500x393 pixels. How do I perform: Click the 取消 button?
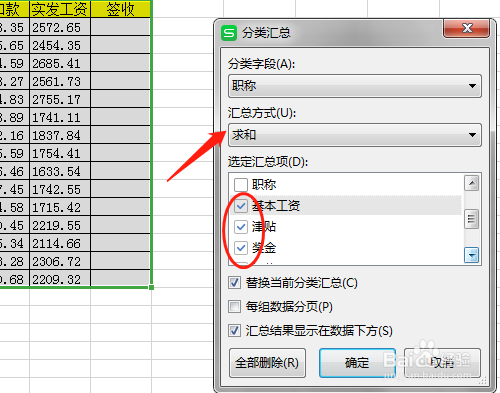click(442, 363)
